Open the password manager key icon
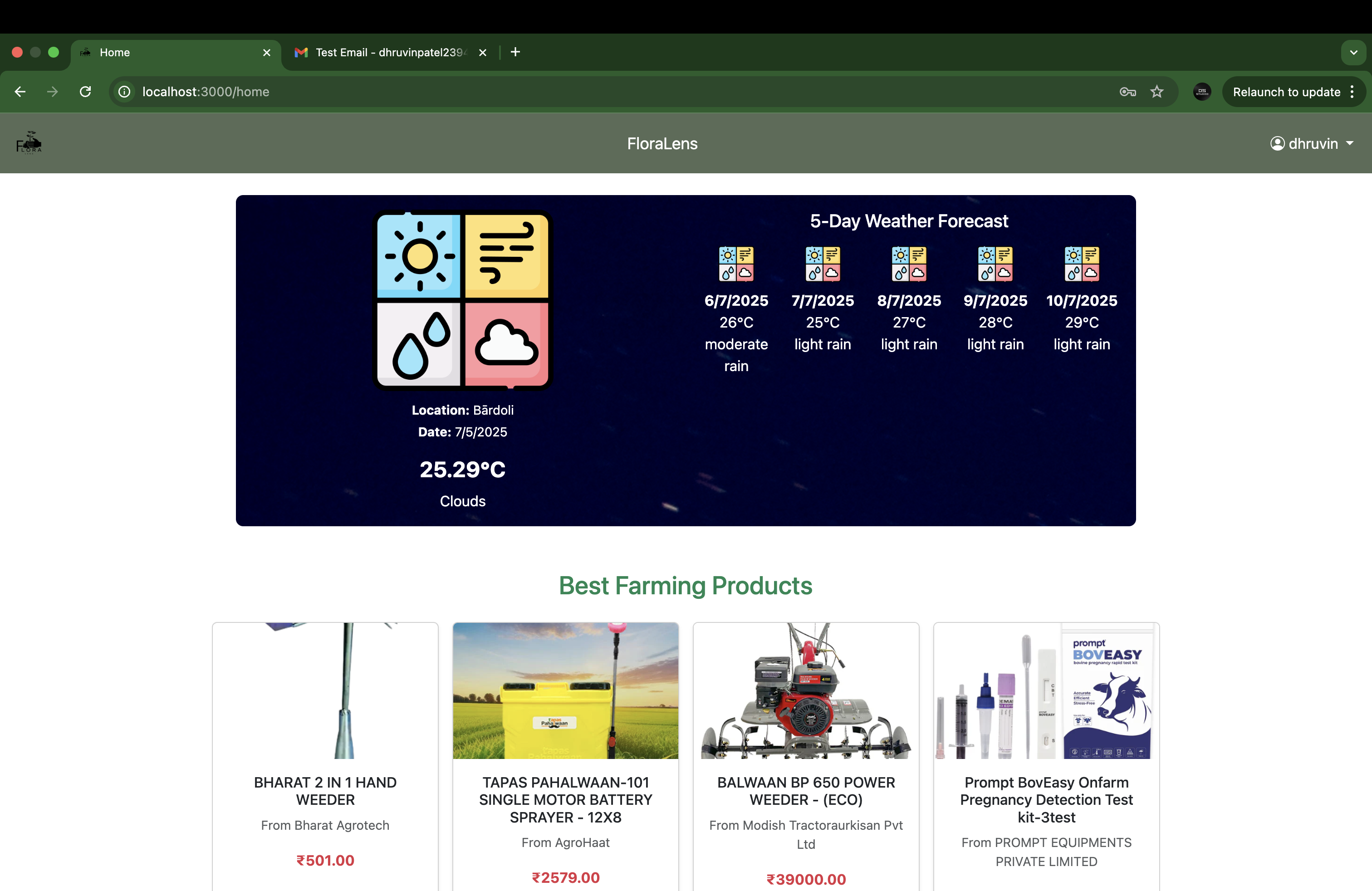The height and width of the screenshot is (891, 1372). 1127,92
